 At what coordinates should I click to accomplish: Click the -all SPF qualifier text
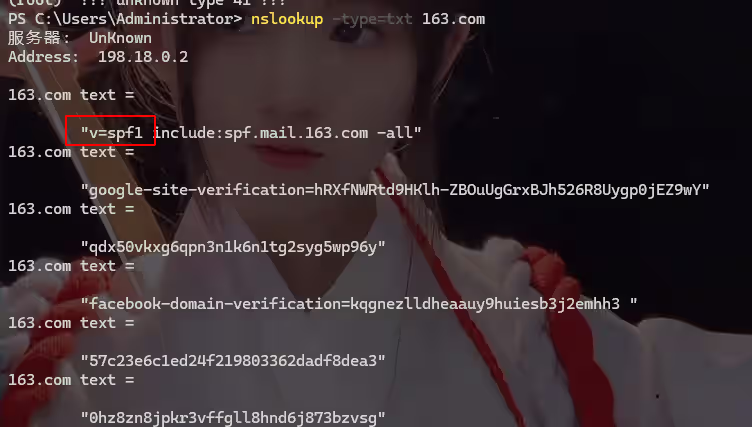click(395, 132)
